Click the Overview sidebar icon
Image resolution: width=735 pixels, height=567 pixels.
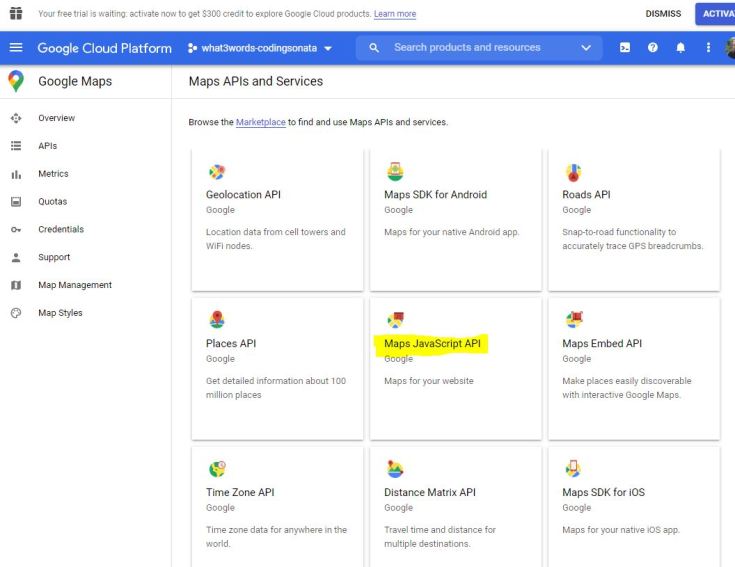click(x=16, y=118)
